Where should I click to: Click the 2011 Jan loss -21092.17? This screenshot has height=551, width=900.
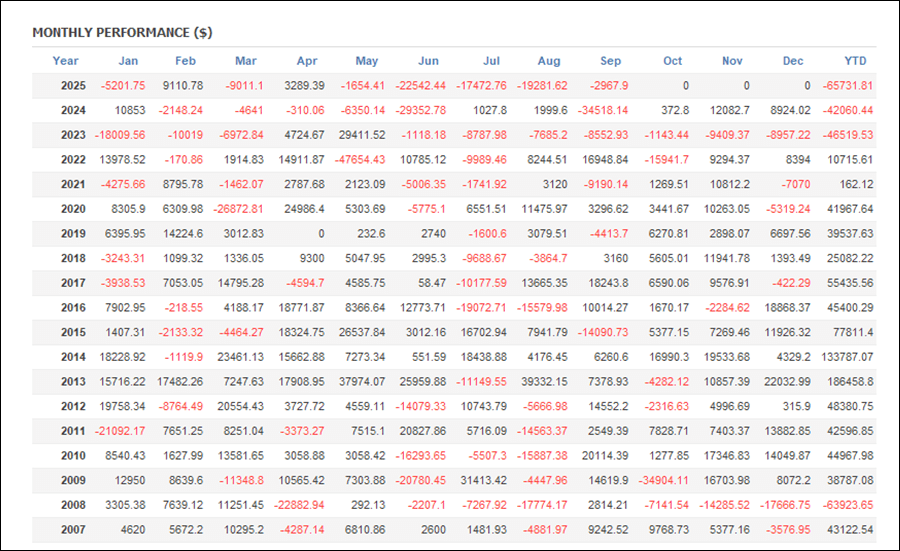(118, 431)
